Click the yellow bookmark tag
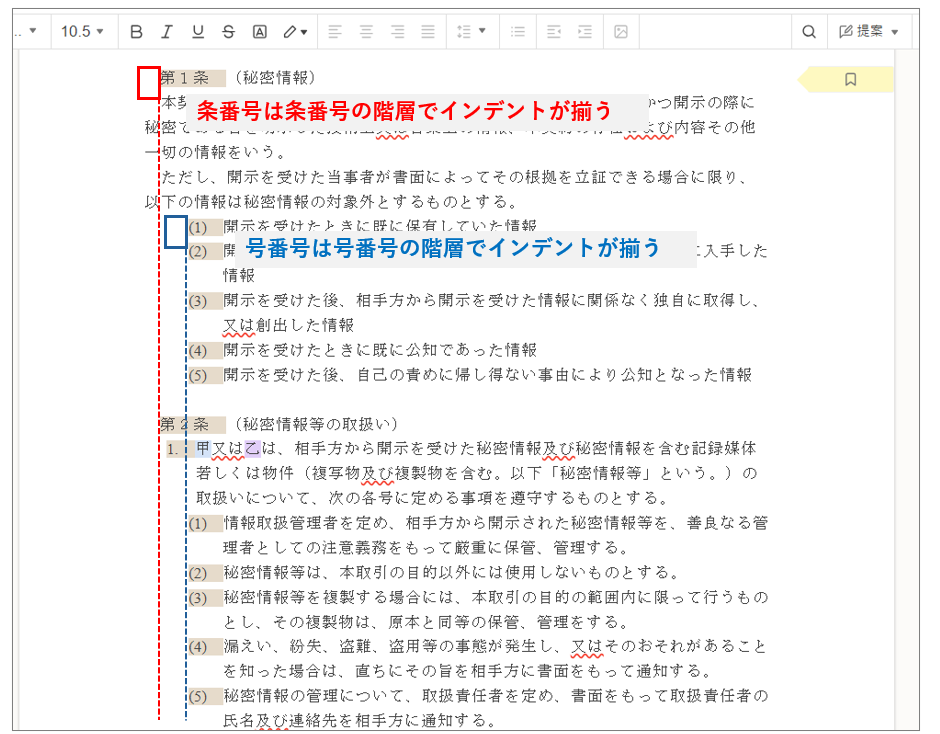The height and width of the screenshot is (734, 940). 849,79
